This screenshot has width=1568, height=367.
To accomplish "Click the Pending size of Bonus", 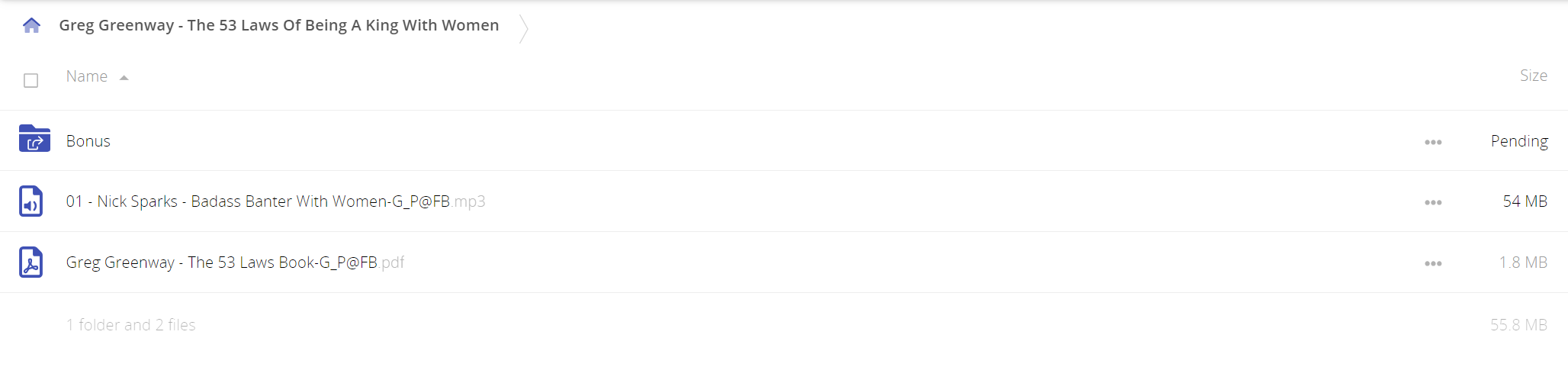I will [x=1519, y=141].
